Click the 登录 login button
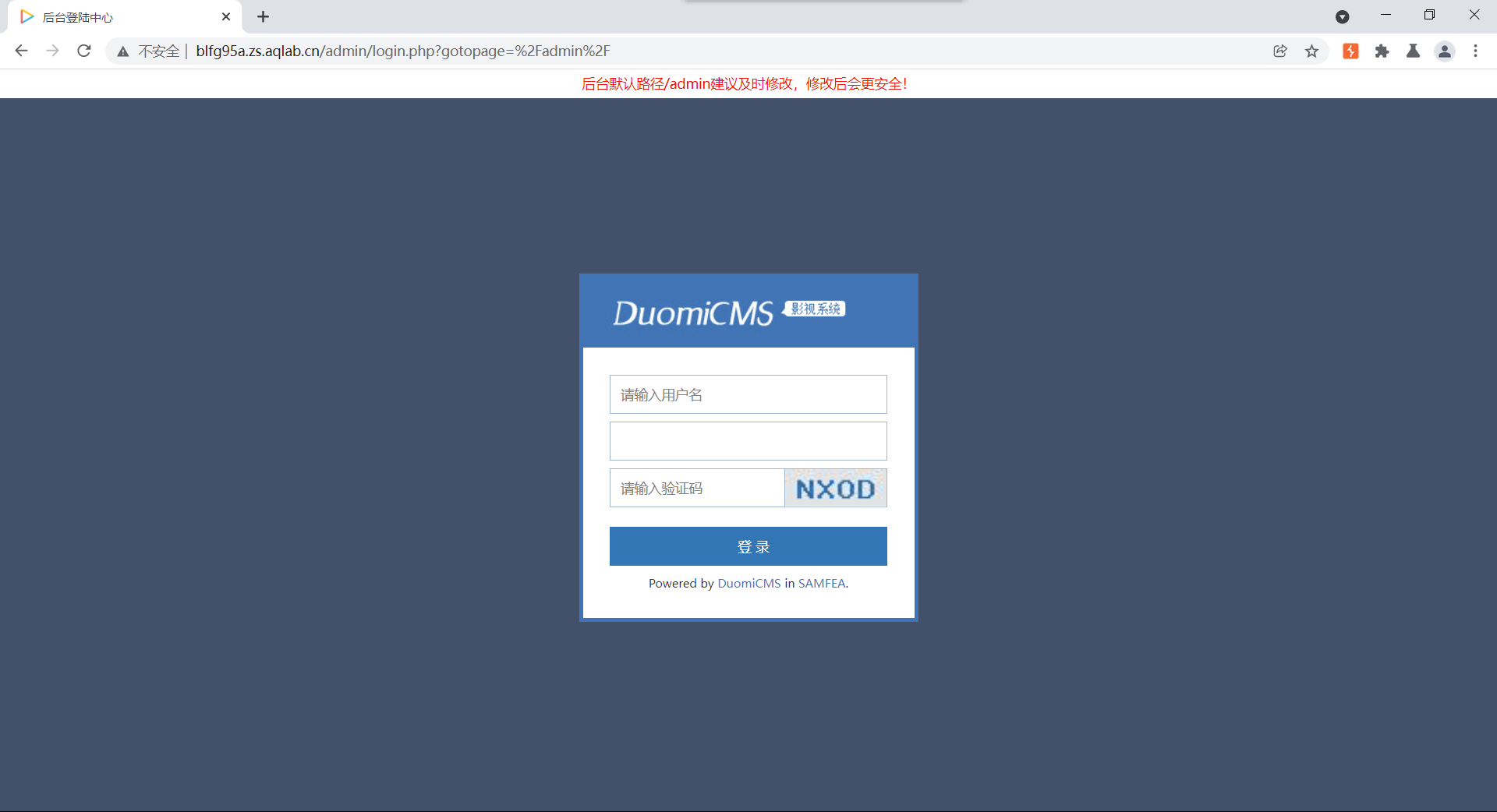The width and height of the screenshot is (1497, 812). tap(748, 546)
